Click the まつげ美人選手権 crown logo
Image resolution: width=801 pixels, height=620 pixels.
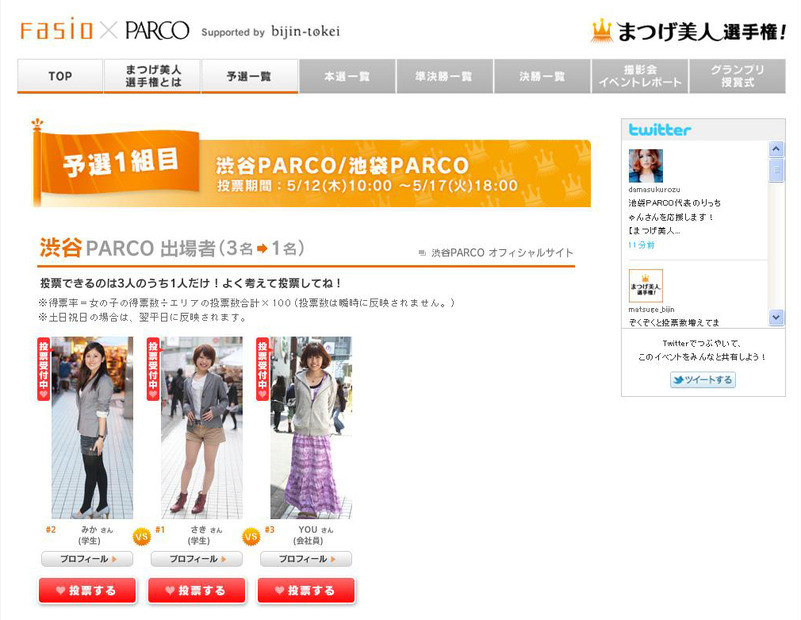[x=688, y=31]
